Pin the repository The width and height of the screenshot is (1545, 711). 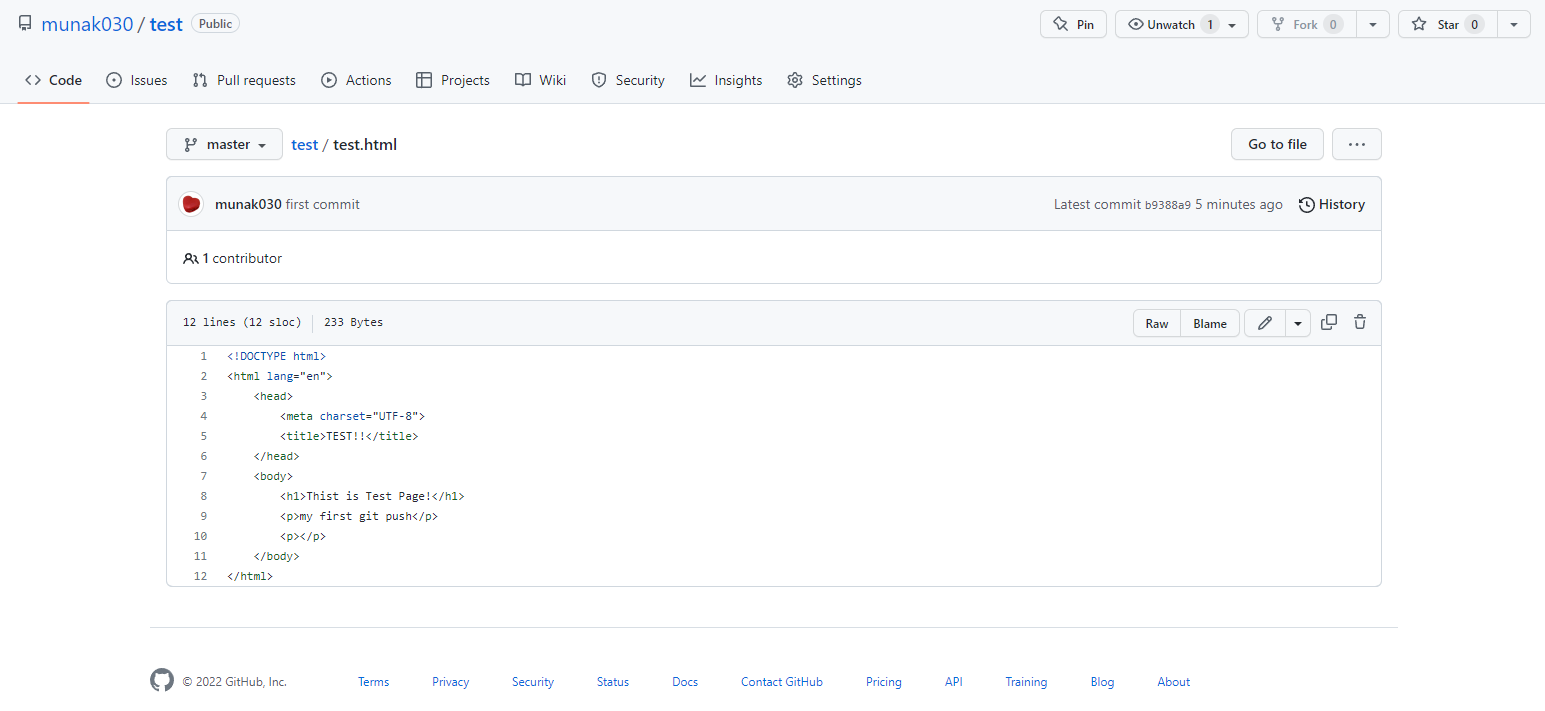point(1074,24)
